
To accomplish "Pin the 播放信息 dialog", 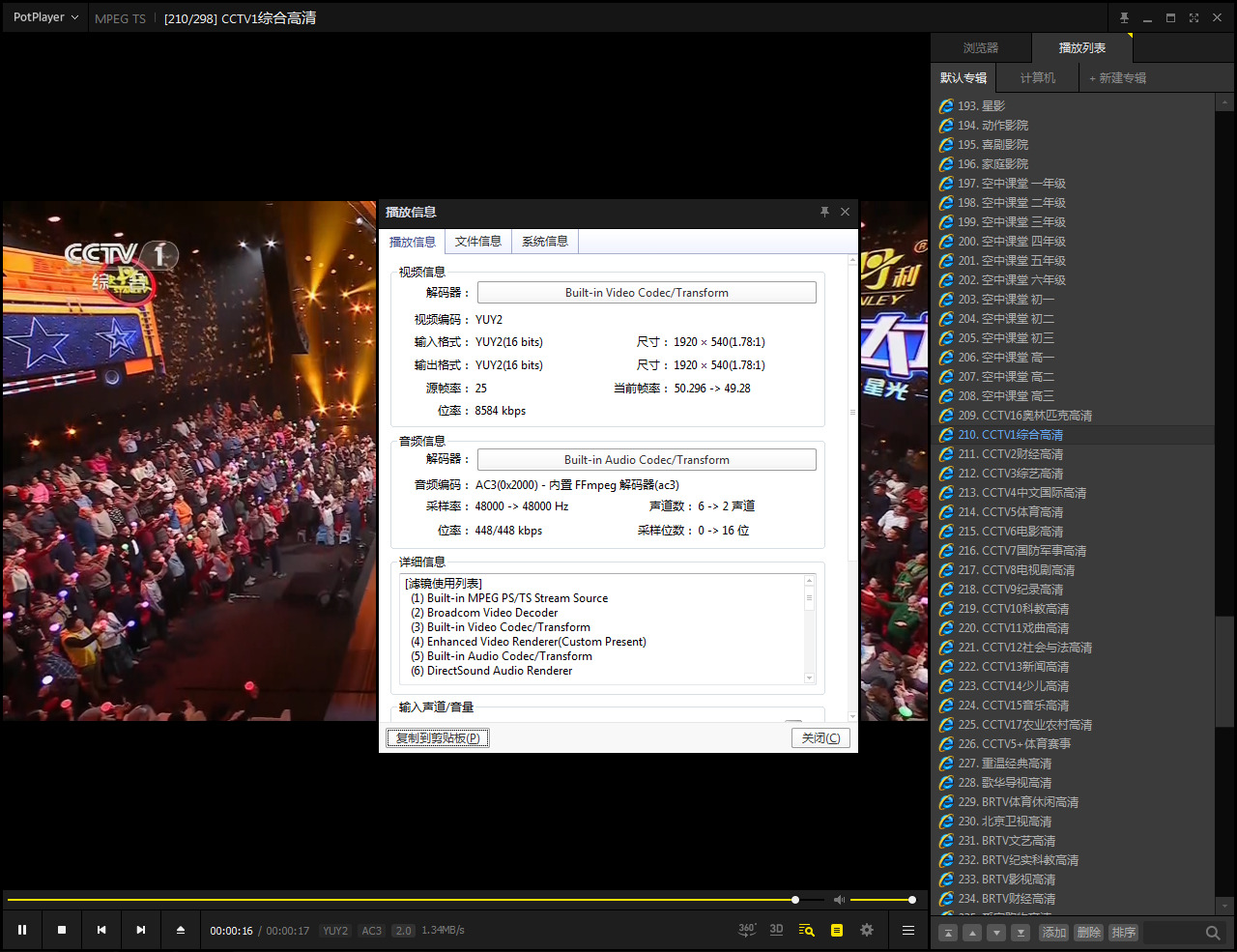I will coord(824,212).
